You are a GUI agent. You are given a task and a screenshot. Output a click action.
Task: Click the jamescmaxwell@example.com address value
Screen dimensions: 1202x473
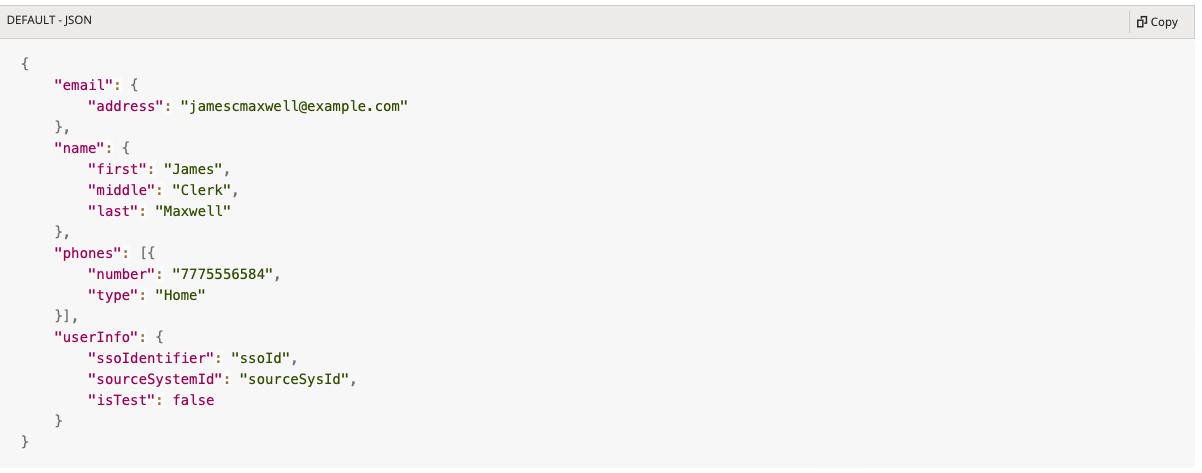coord(295,105)
